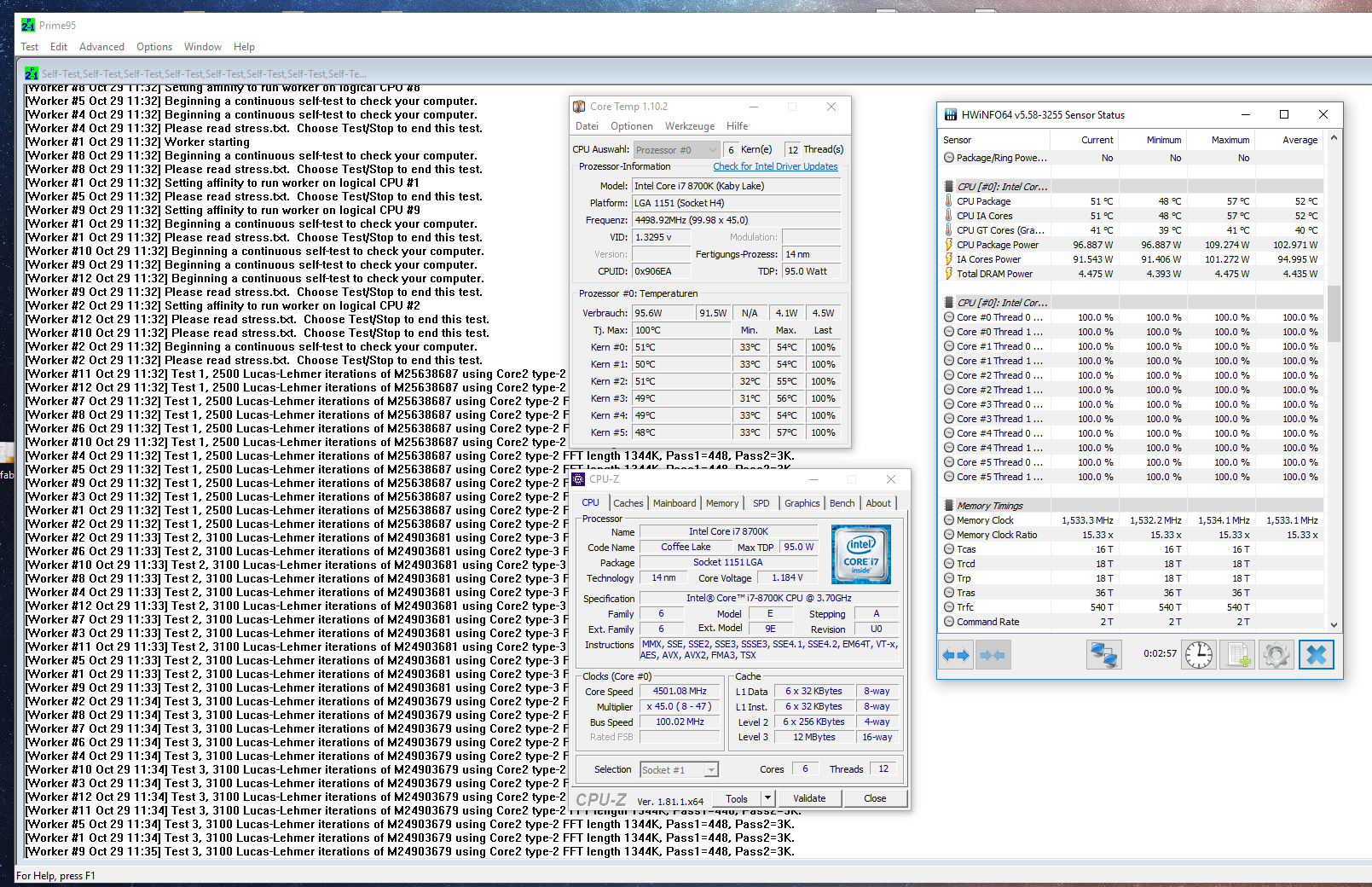
Task: Switch to the Mainboard tab in CPU-Z
Action: coord(674,503)
